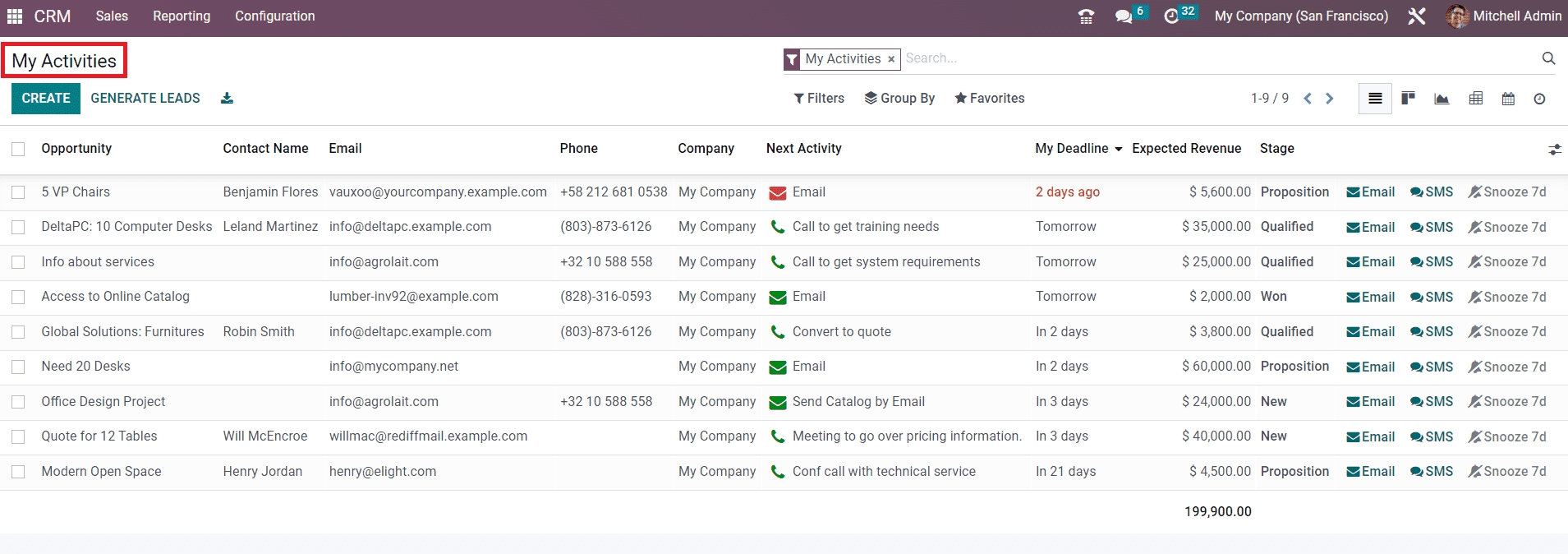Screen dimensions: 1568x554
Task: Open the Group By dropdown
Action: [899, 99]
